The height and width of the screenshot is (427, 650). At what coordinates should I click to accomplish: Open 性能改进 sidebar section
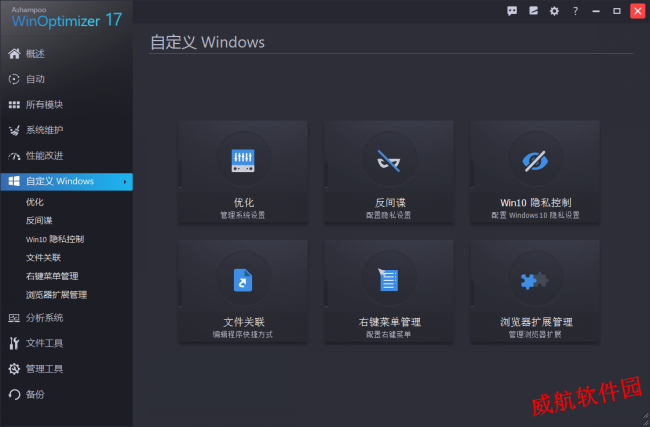coord(44,156)
